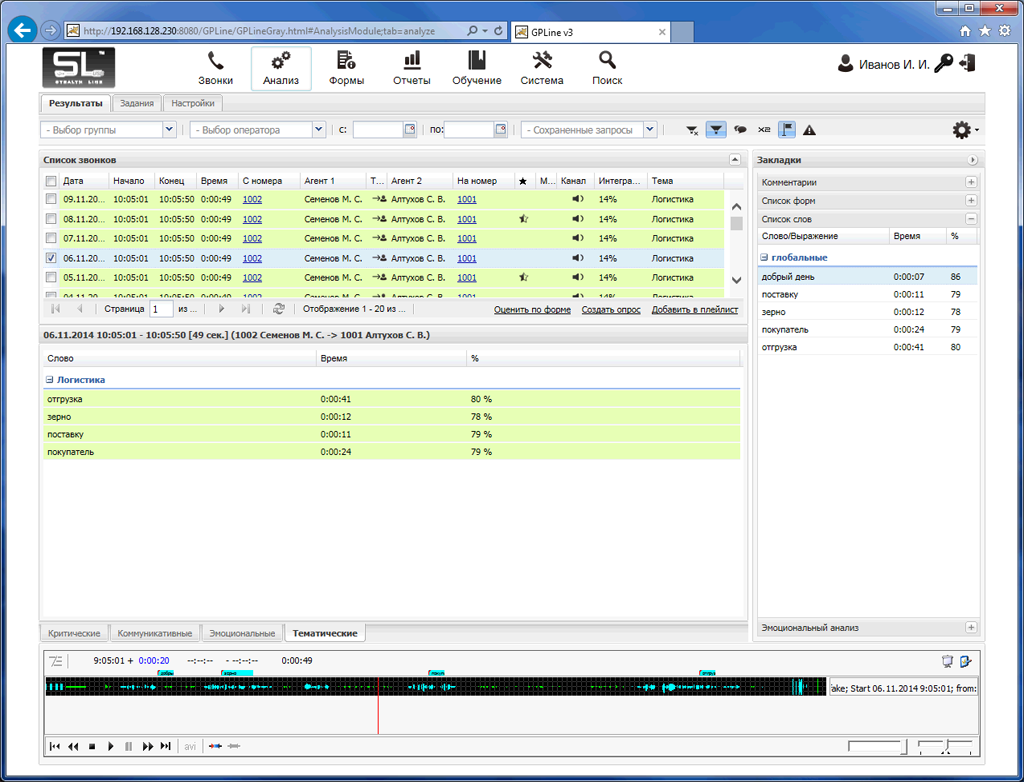Toggle the select-all checkbox in table header
This screenshot has width=1024, height=782.
tap(51, 181)
